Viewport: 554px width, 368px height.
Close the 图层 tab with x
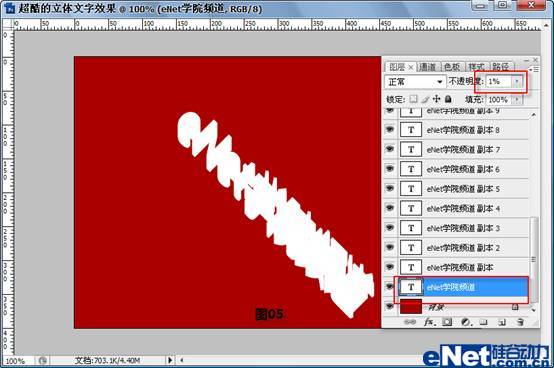(x=411, y=67)
